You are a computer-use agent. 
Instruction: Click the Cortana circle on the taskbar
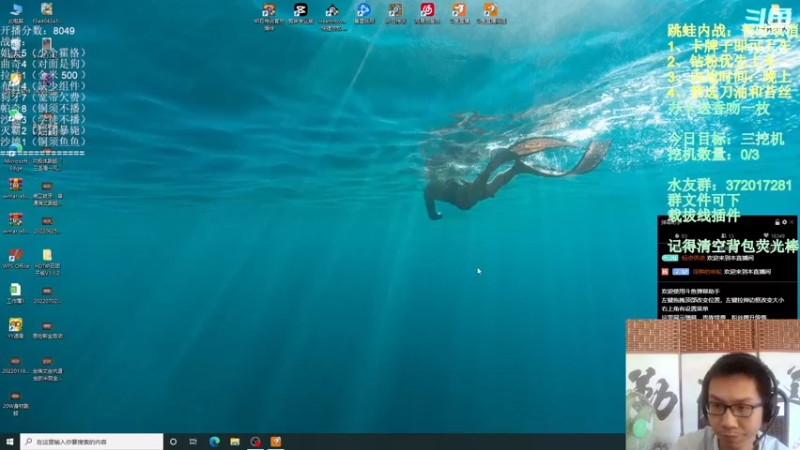pos(173,441)
